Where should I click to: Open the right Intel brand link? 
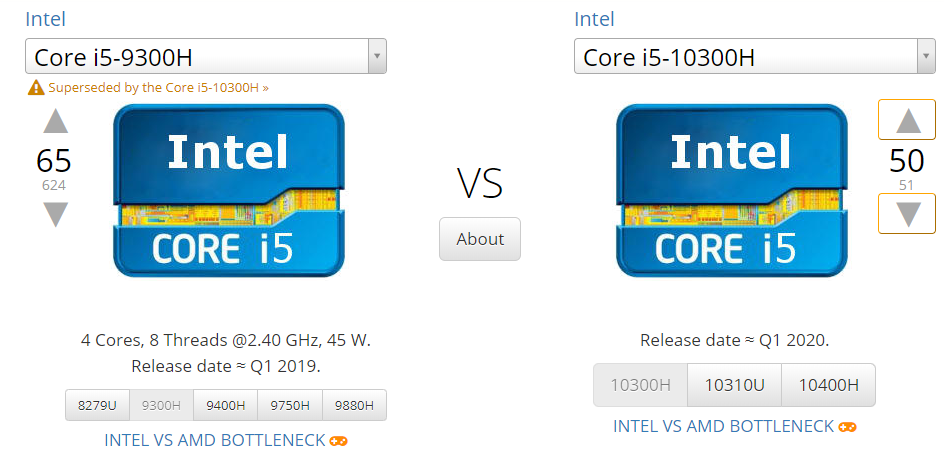[594, 19]
